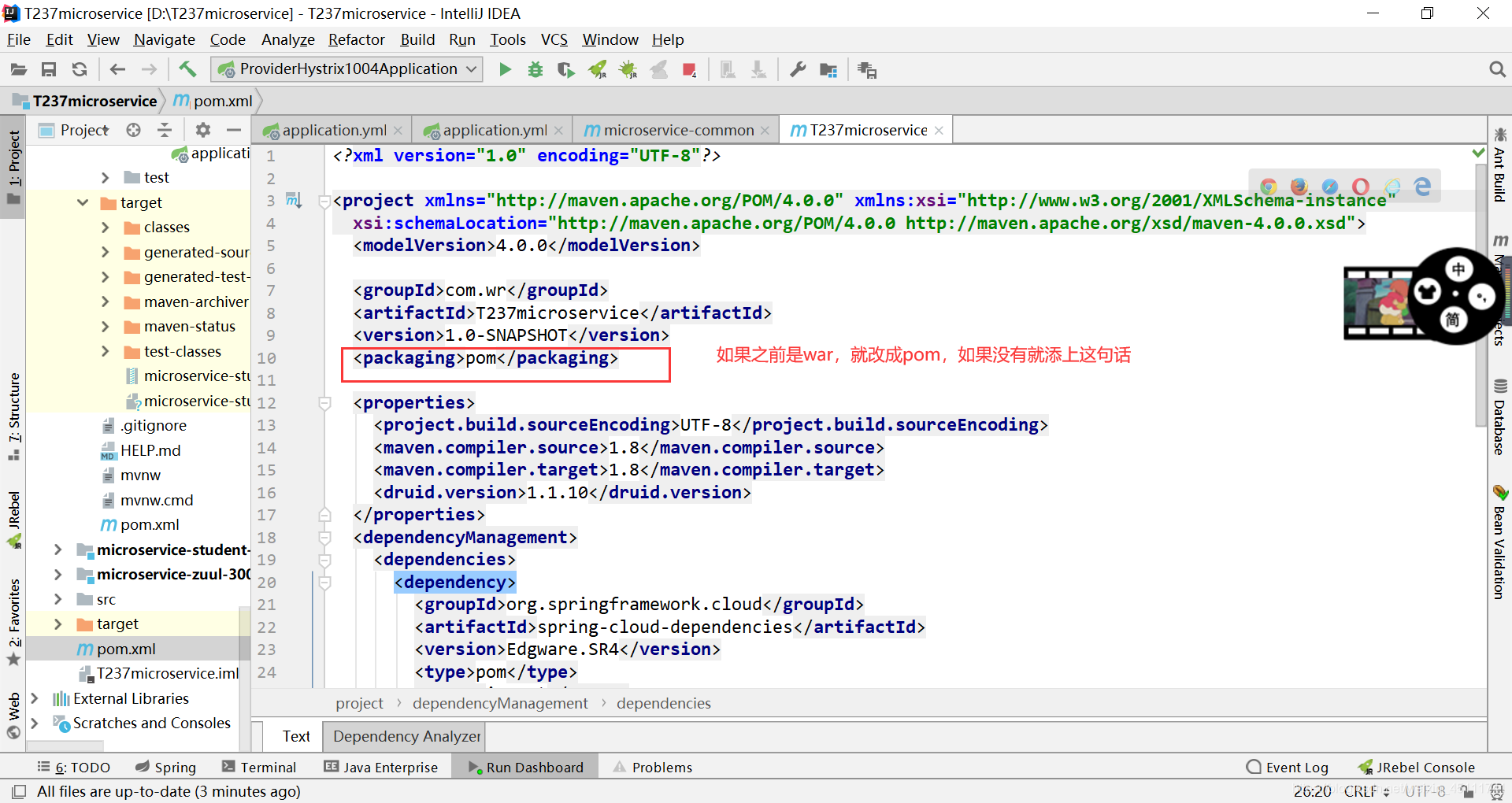
Task: Click the Synchronize refresh icon
Action: click(80, 70)
